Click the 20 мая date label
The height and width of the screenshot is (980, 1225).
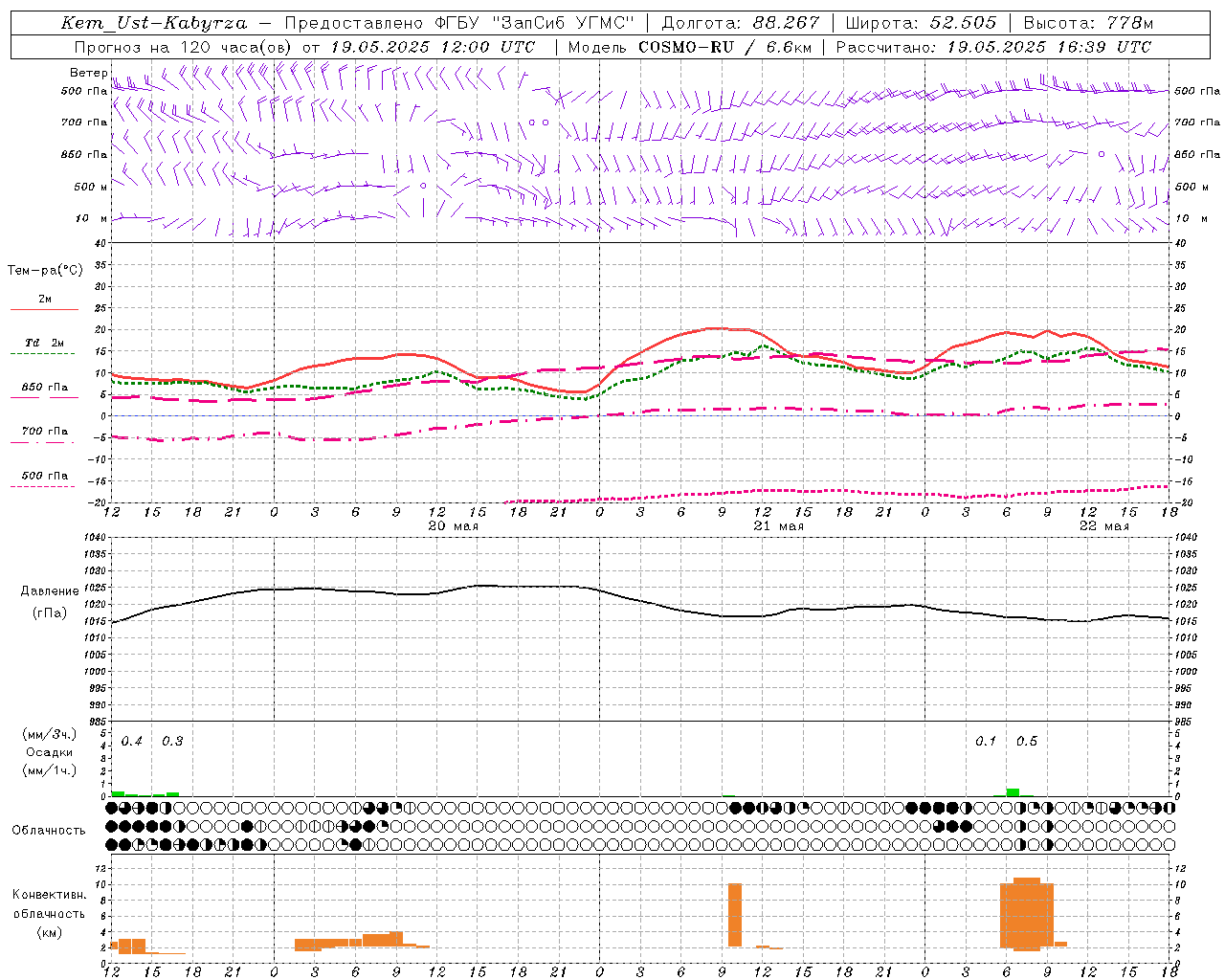click(x=453, y=526)
